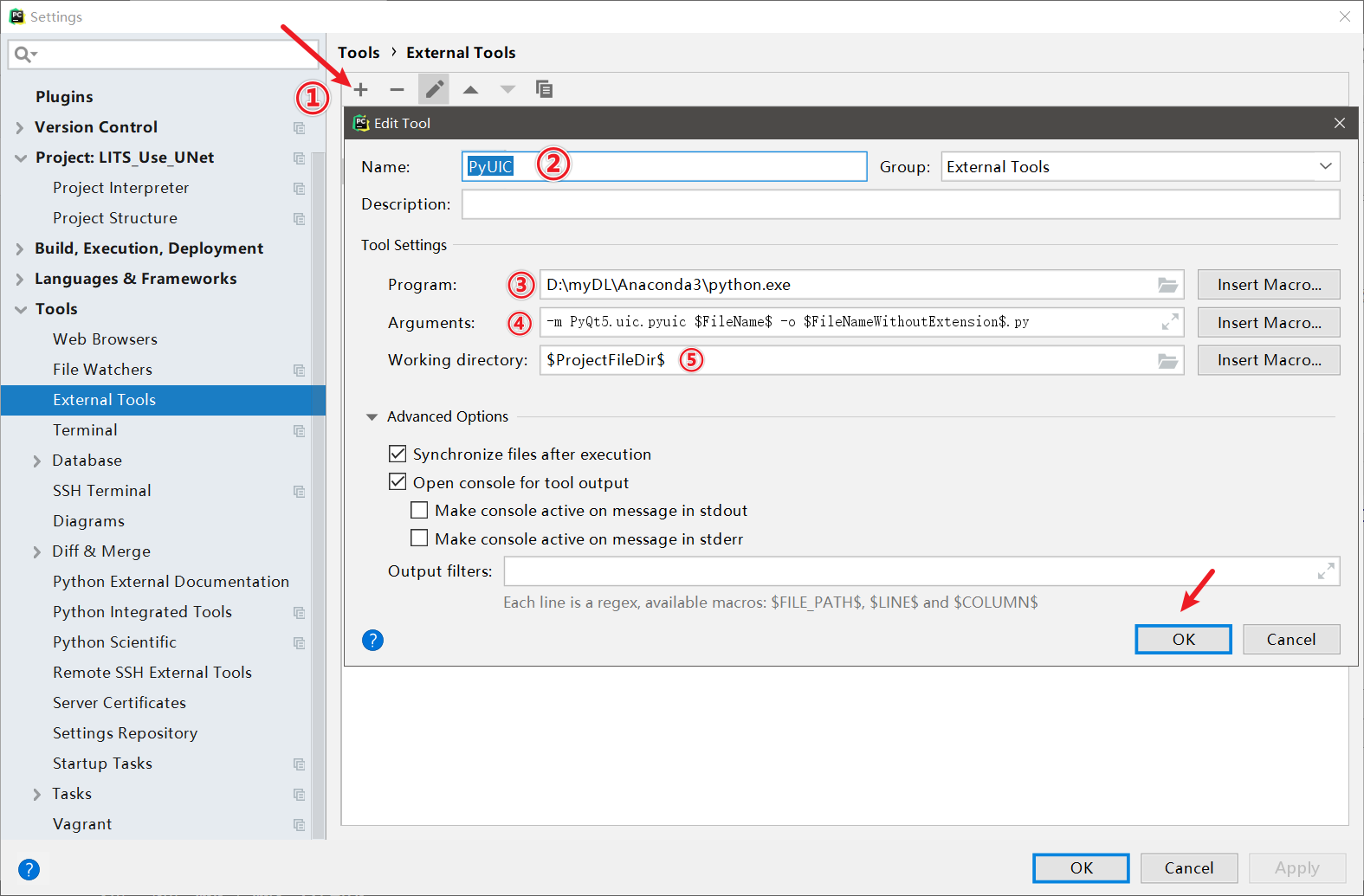1364x896 pixels.
Task: Remove selected tool with minus icon
Action: 397,89
